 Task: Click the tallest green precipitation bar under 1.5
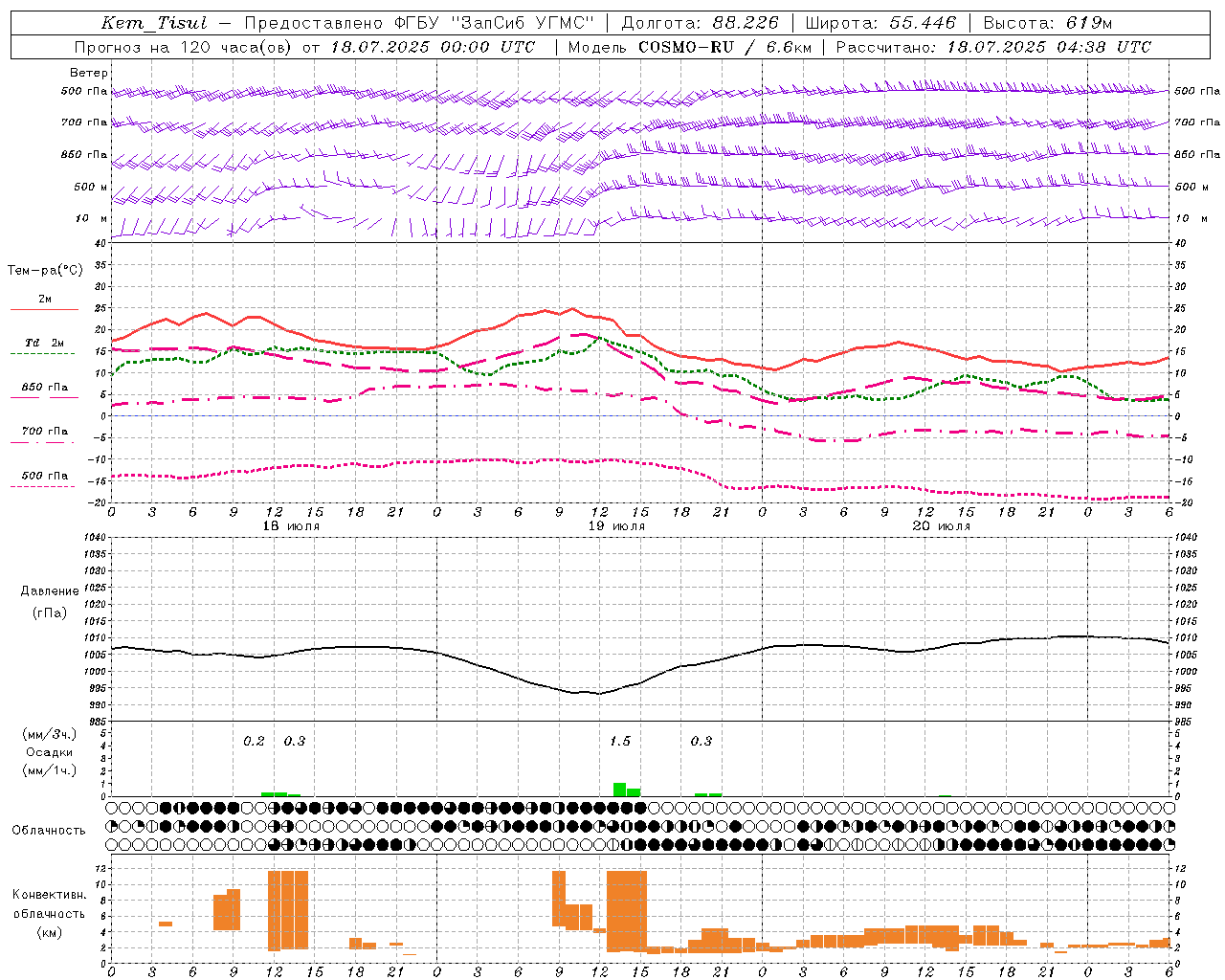click(619, 790)
